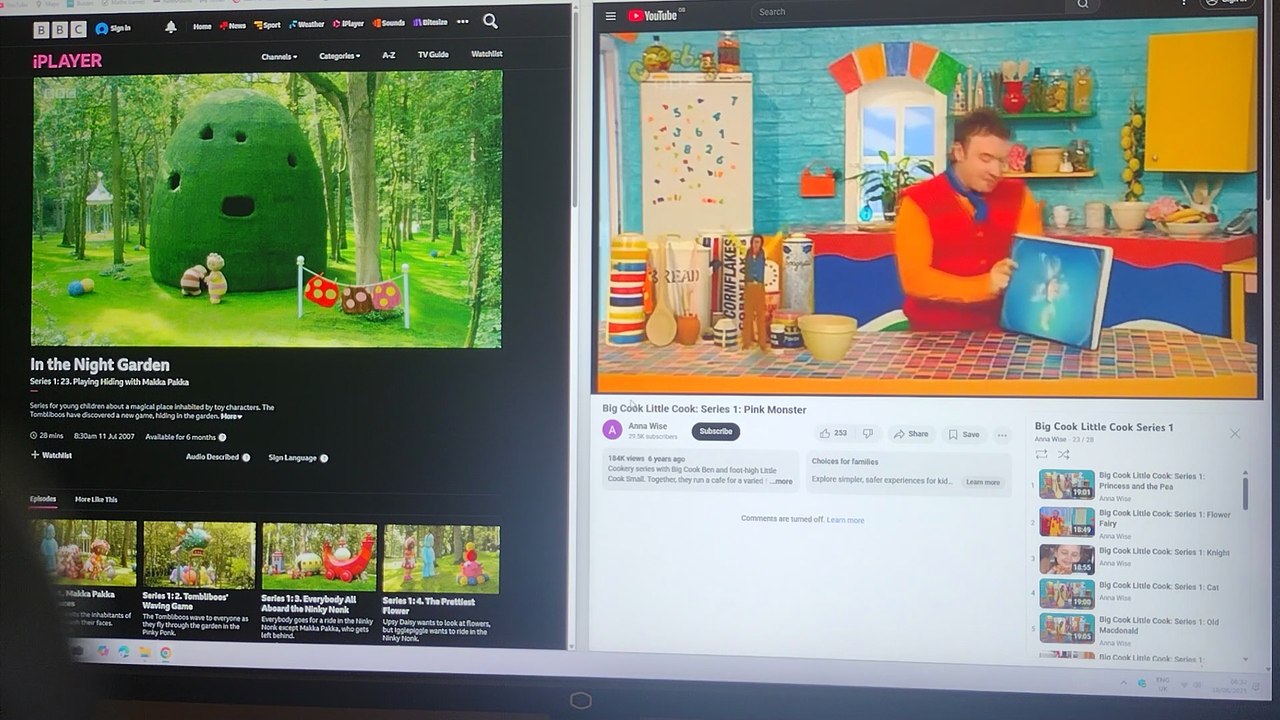
Task: Open Available for 6 months info icon
Action: point(222,437)
